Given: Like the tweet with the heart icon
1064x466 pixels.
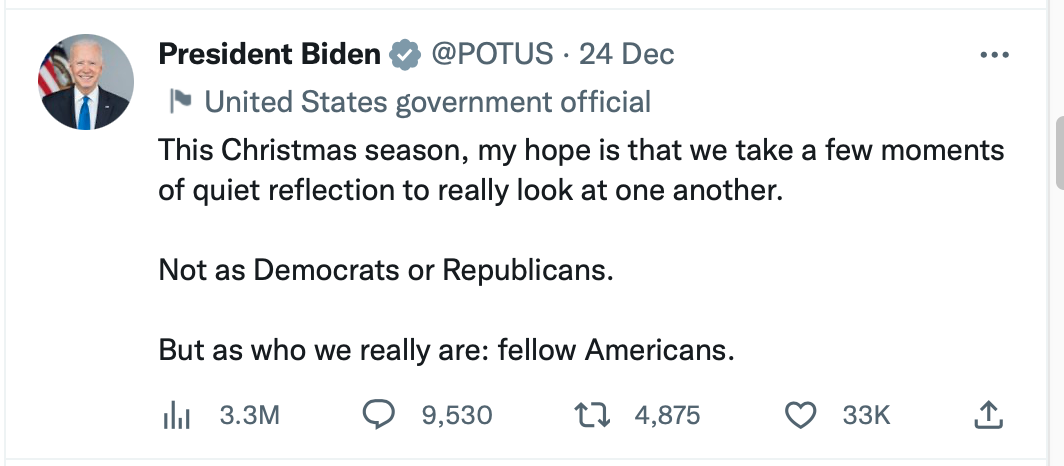Looking at the screenshot, I should [x=802, y=414].
